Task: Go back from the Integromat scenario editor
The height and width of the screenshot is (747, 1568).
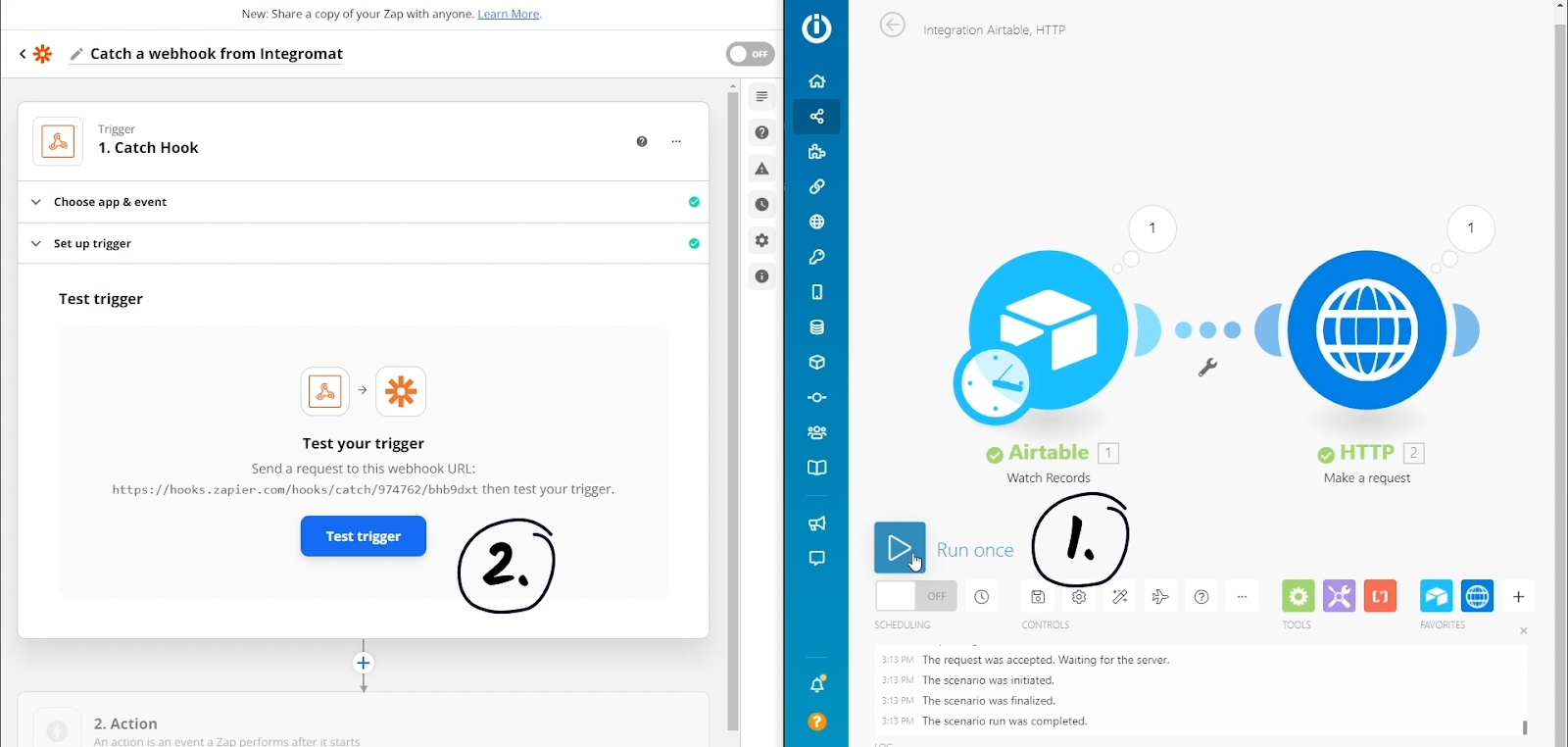Action: pyautogui.click(x=892, y=25)
